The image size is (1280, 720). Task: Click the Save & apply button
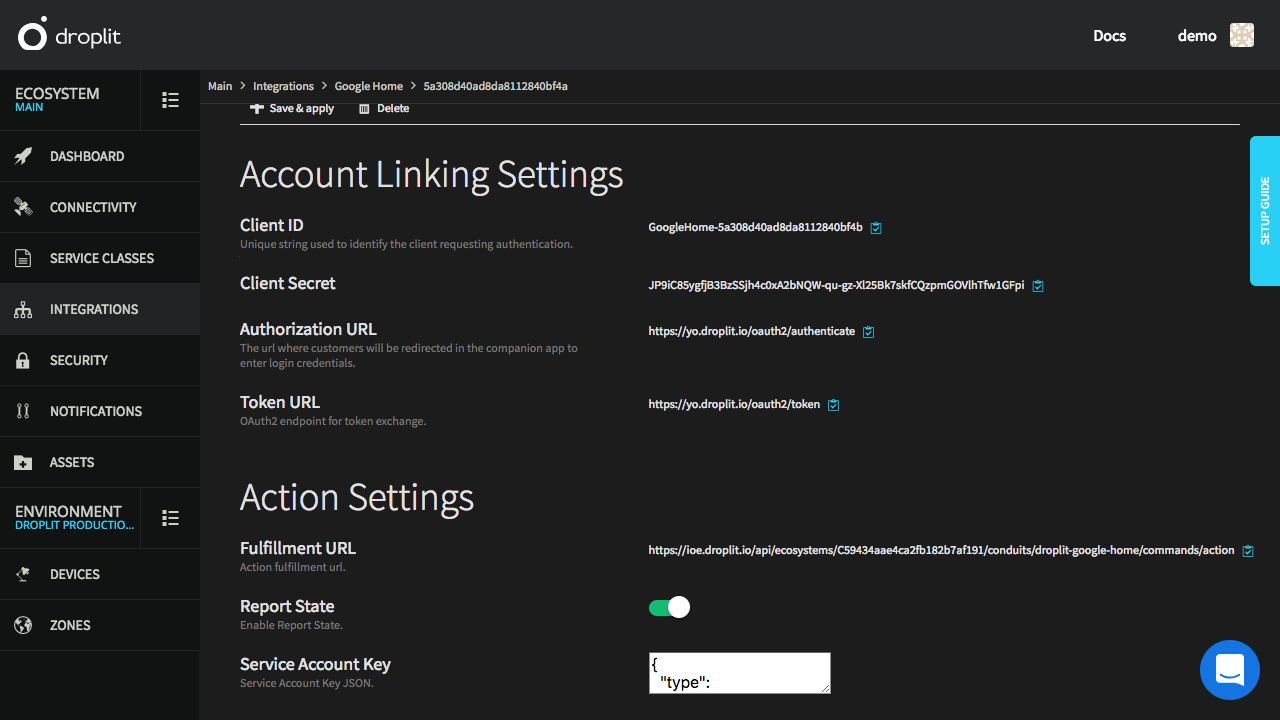coord(292,108)
